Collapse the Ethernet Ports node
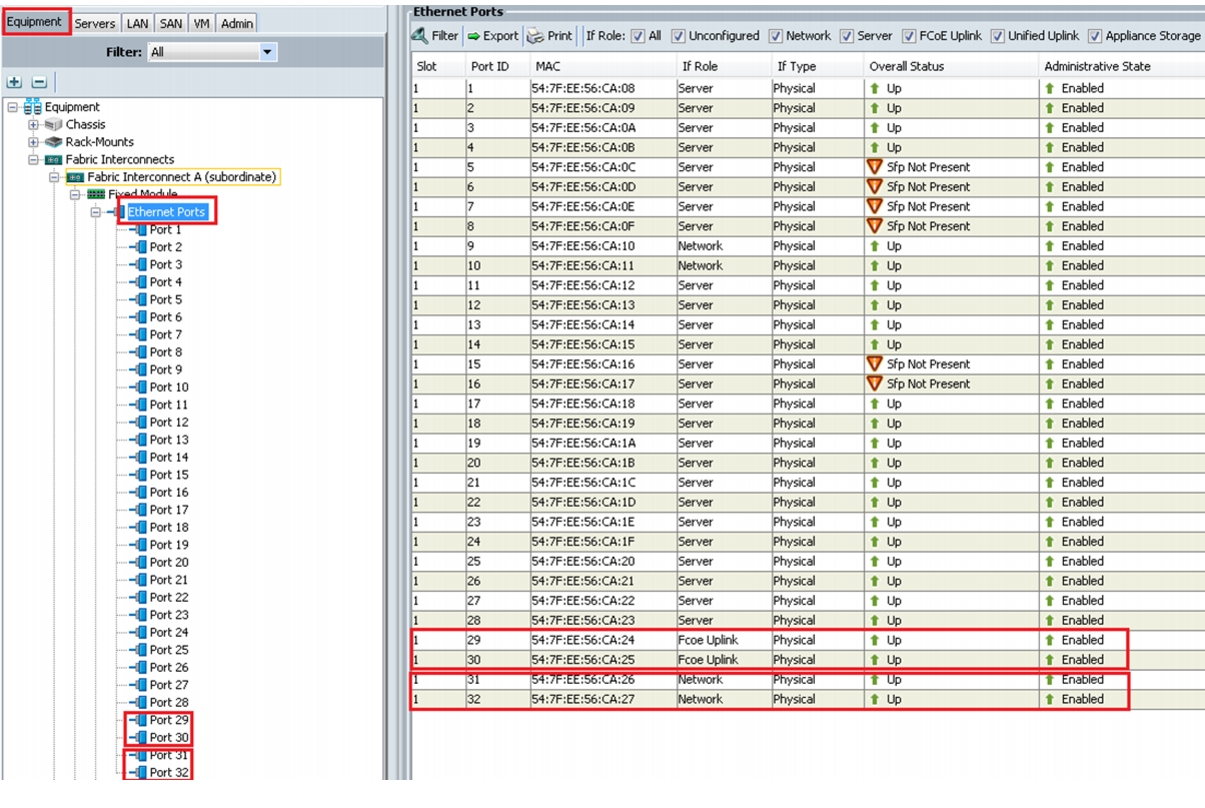1205x808 pixels. [x=97, y=212]
